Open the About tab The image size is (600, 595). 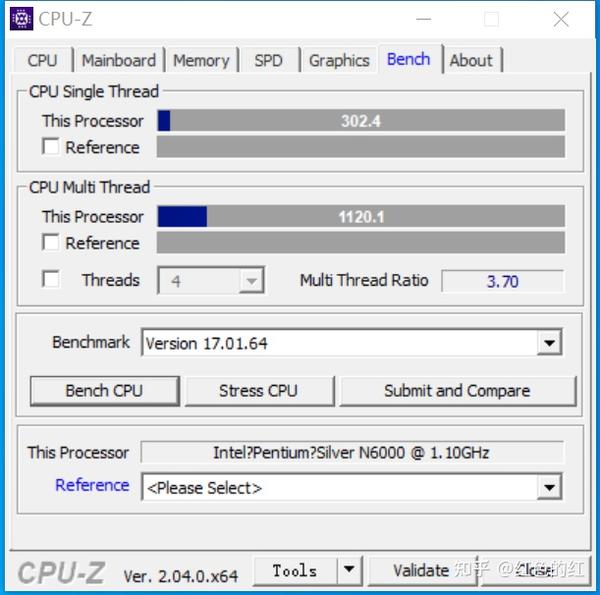pos(471,60)
